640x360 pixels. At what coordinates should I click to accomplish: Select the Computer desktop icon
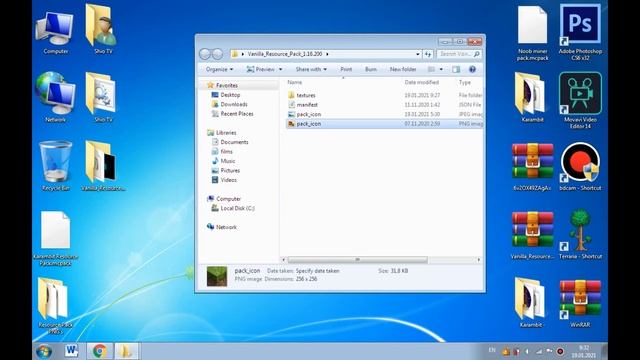(x=55, y=33)
